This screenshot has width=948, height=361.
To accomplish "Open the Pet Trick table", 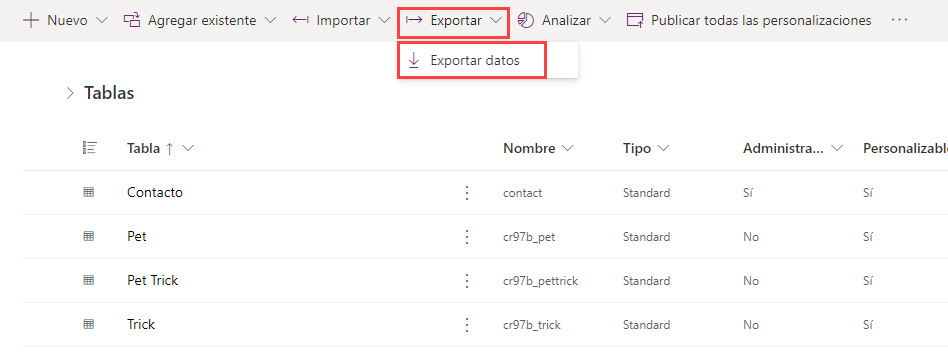I will [152, 281].
